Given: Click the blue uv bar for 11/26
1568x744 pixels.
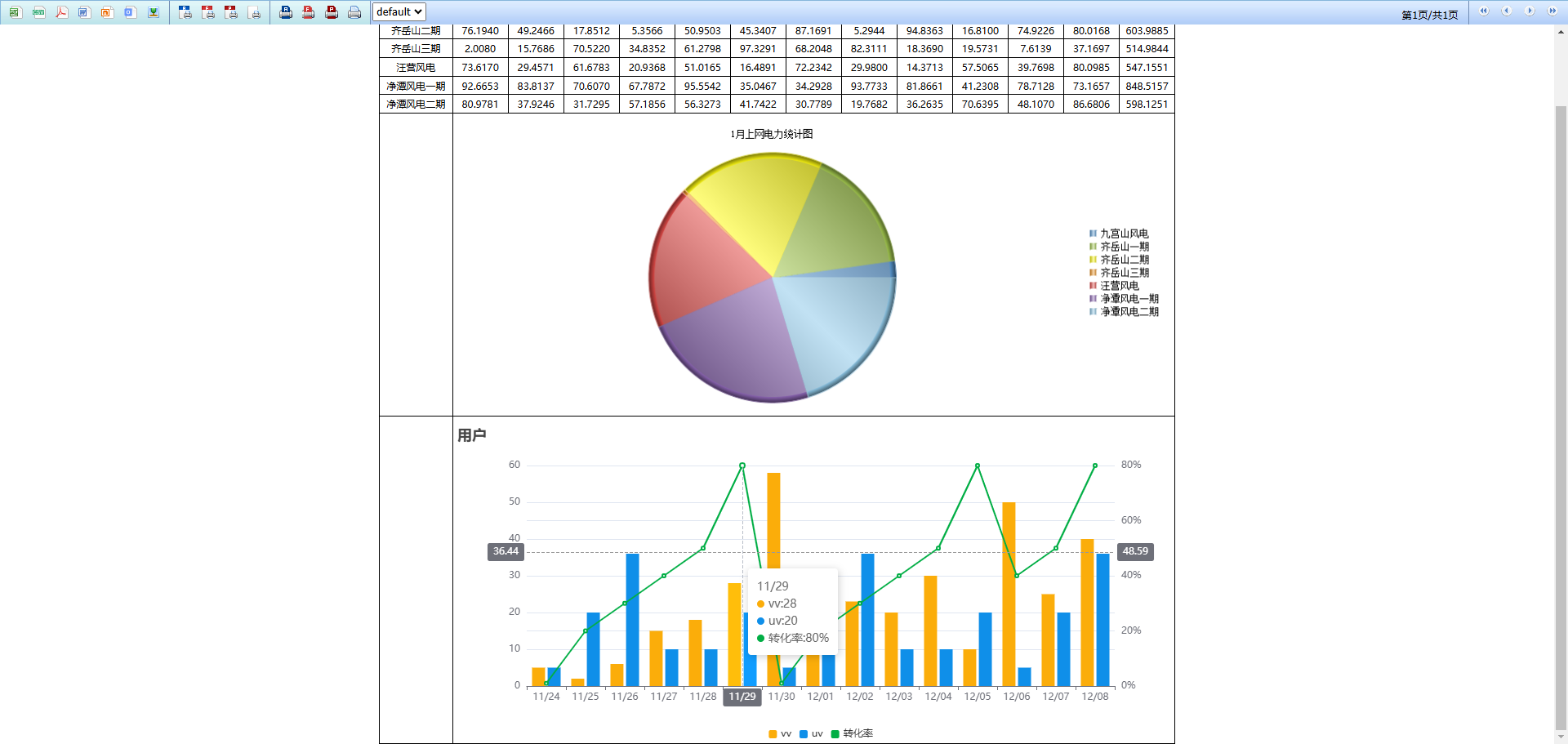Looking at the screenshot, I should 632,620.
